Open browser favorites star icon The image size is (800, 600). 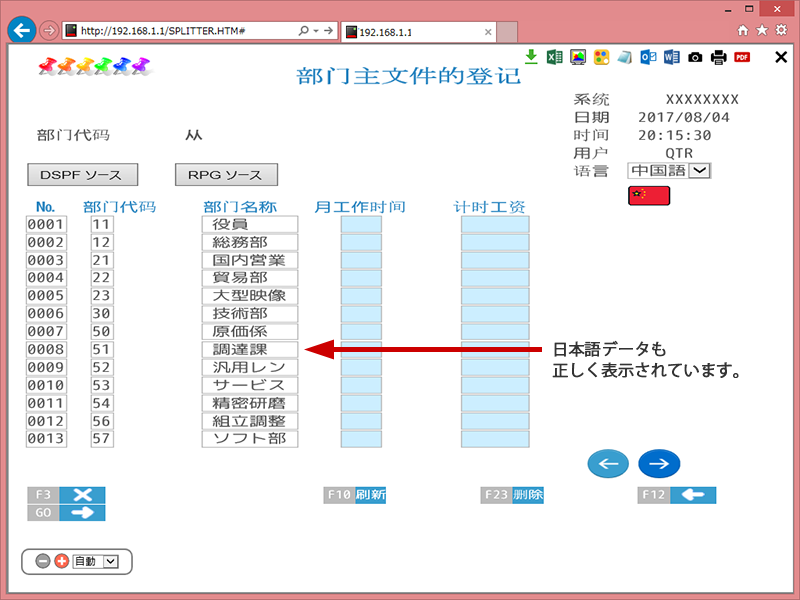point(762,30)
